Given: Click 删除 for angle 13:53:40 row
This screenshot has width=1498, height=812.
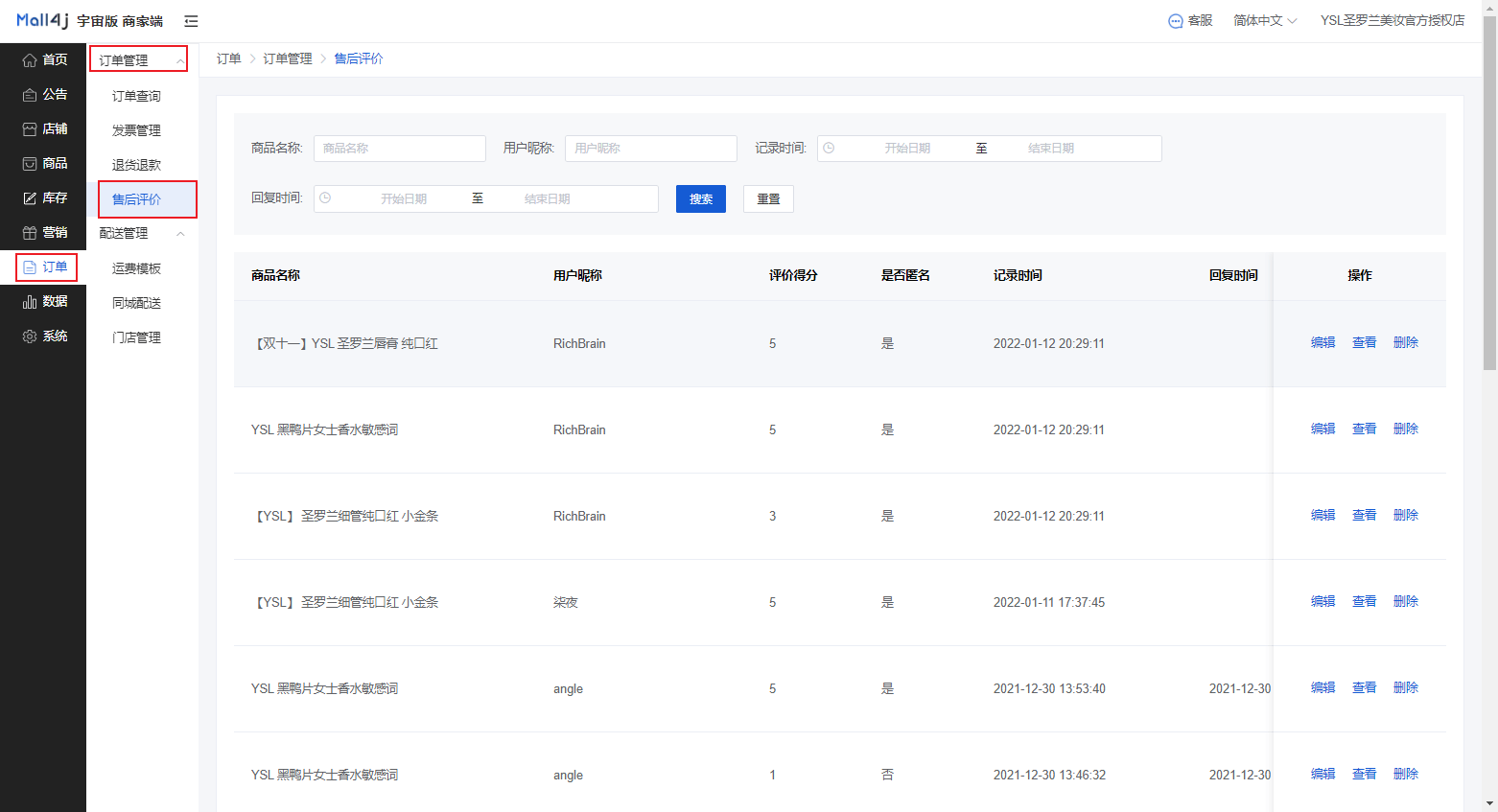Looking at the screenshot, I should (x=1406, y=688).
